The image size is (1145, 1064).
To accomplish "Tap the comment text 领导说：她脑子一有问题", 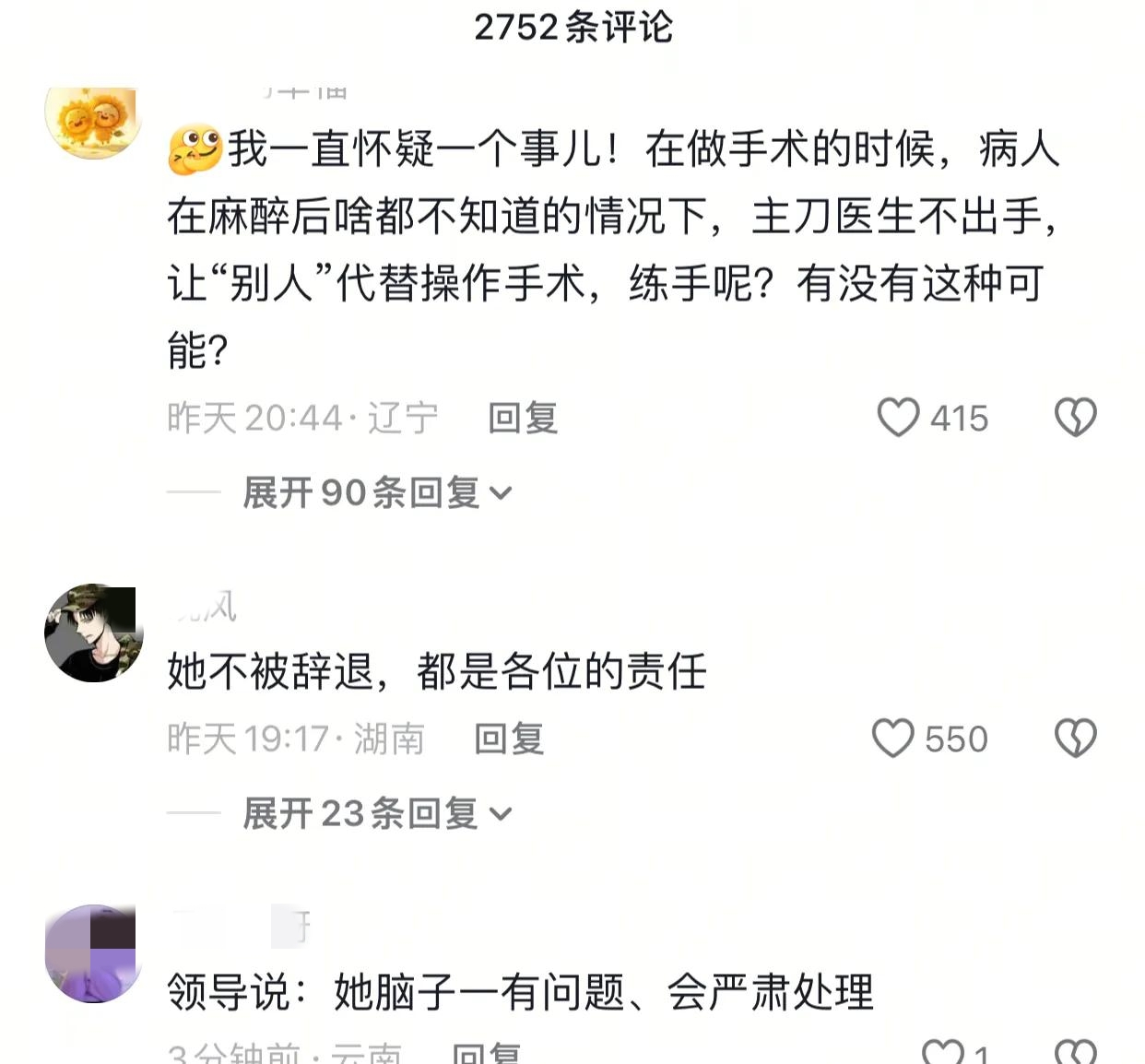I will 520,992.
